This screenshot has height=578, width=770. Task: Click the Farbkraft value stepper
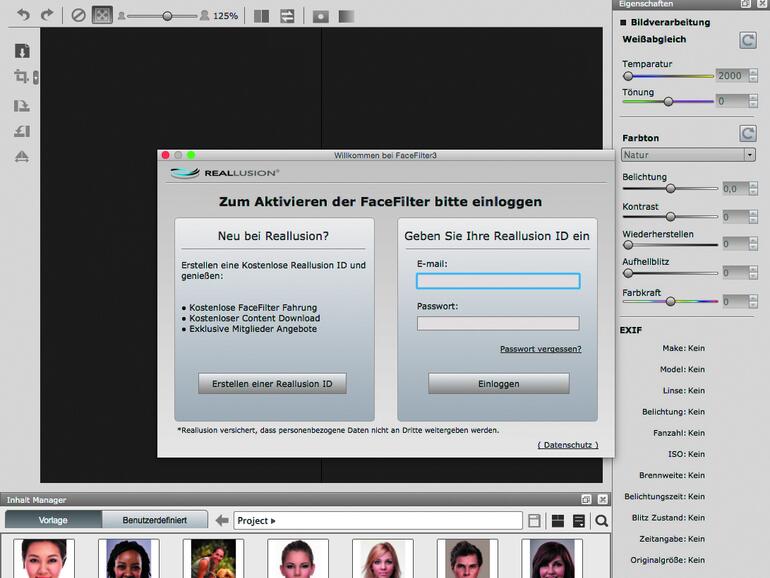coord(753,302)
